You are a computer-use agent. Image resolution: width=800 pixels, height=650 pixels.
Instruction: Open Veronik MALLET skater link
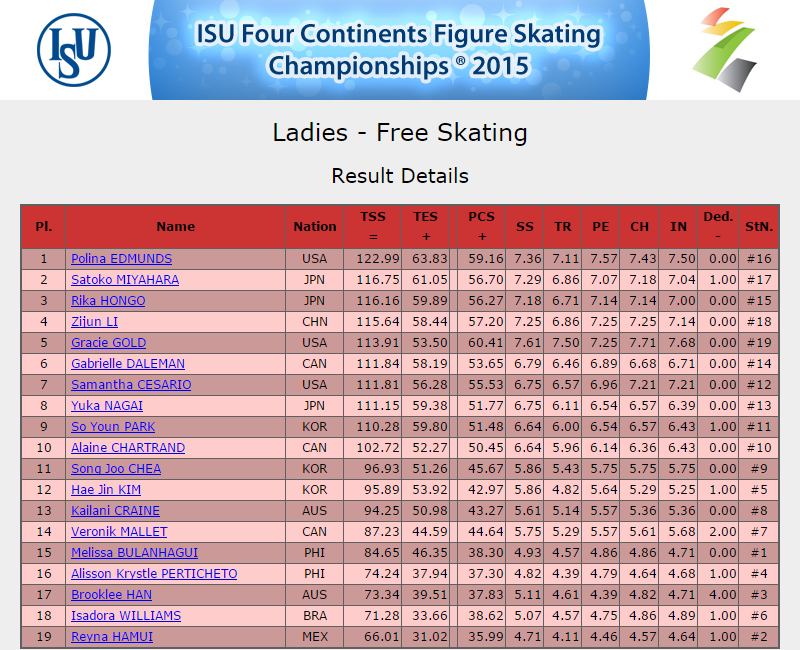[119, 531]
